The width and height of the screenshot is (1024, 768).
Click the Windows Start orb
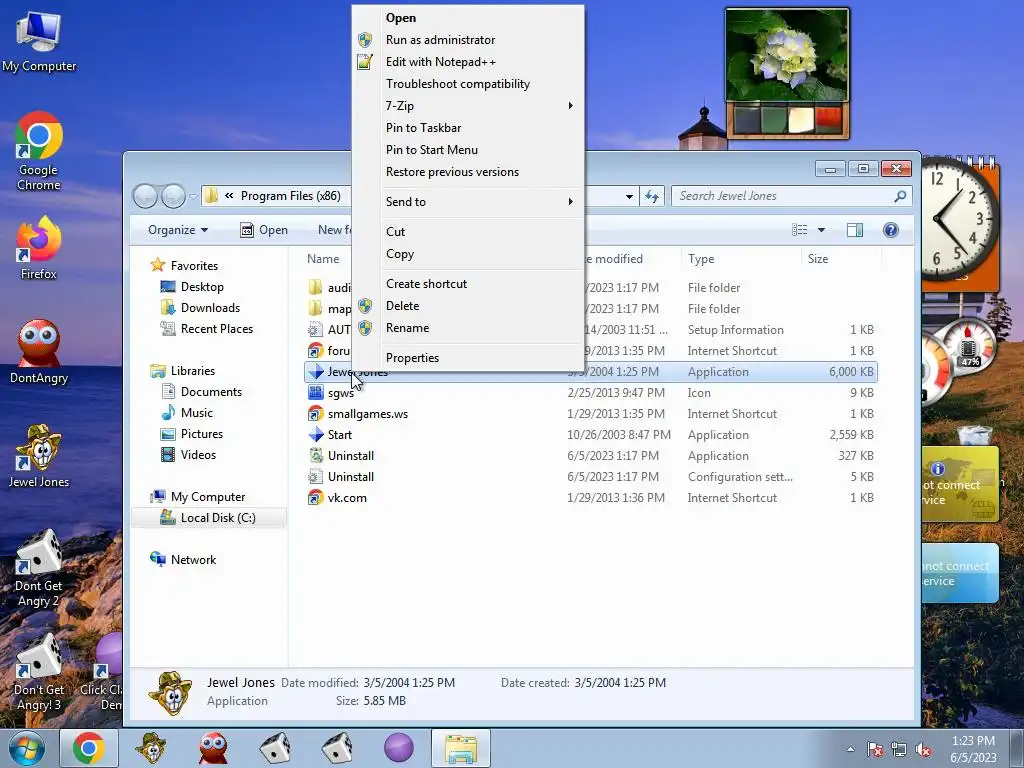point(27,748)
